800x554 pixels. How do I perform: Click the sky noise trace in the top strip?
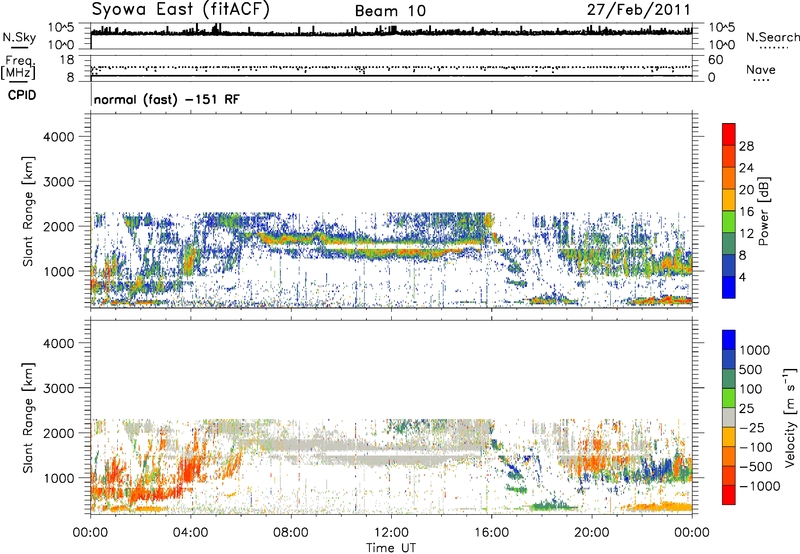[x=391, y=33]
